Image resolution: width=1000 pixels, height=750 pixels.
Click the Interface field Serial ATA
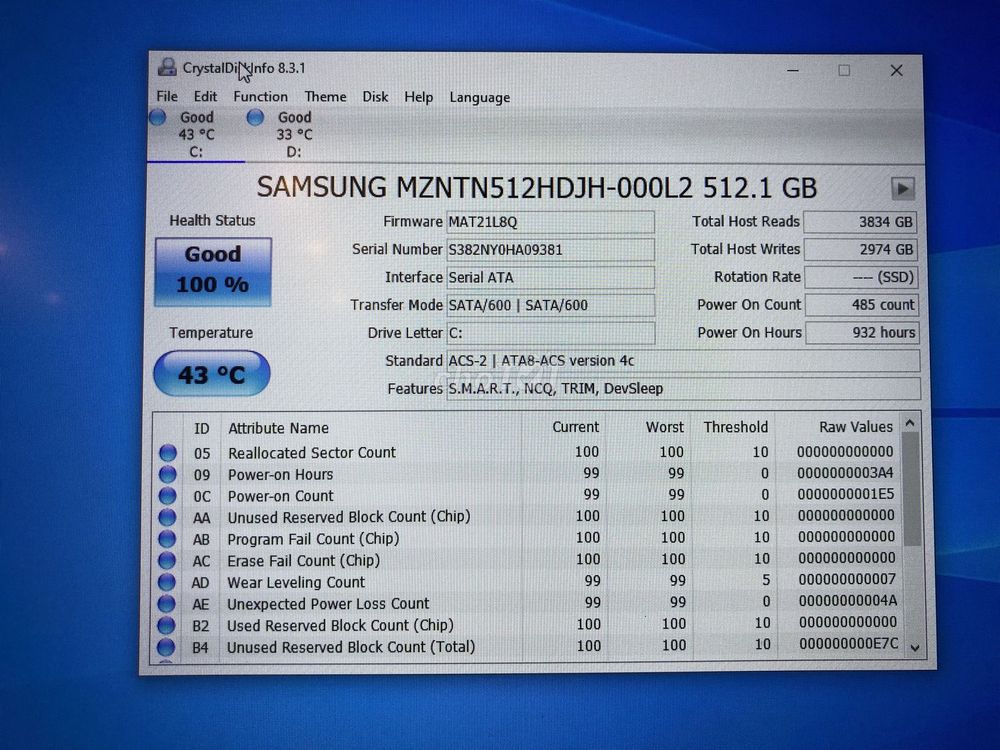pyautogui.click(x=550, y=277)
